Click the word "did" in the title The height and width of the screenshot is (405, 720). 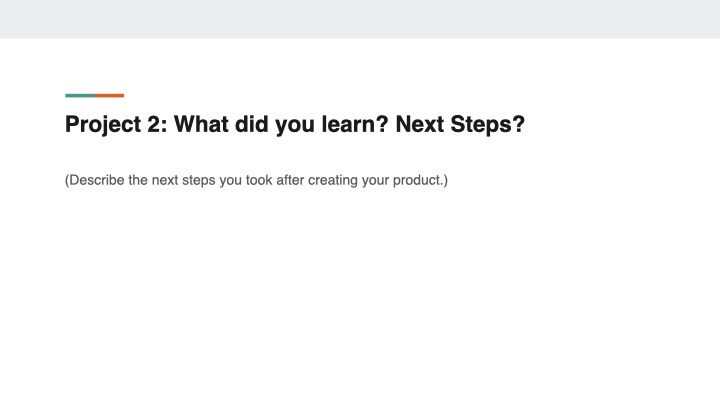251,126
